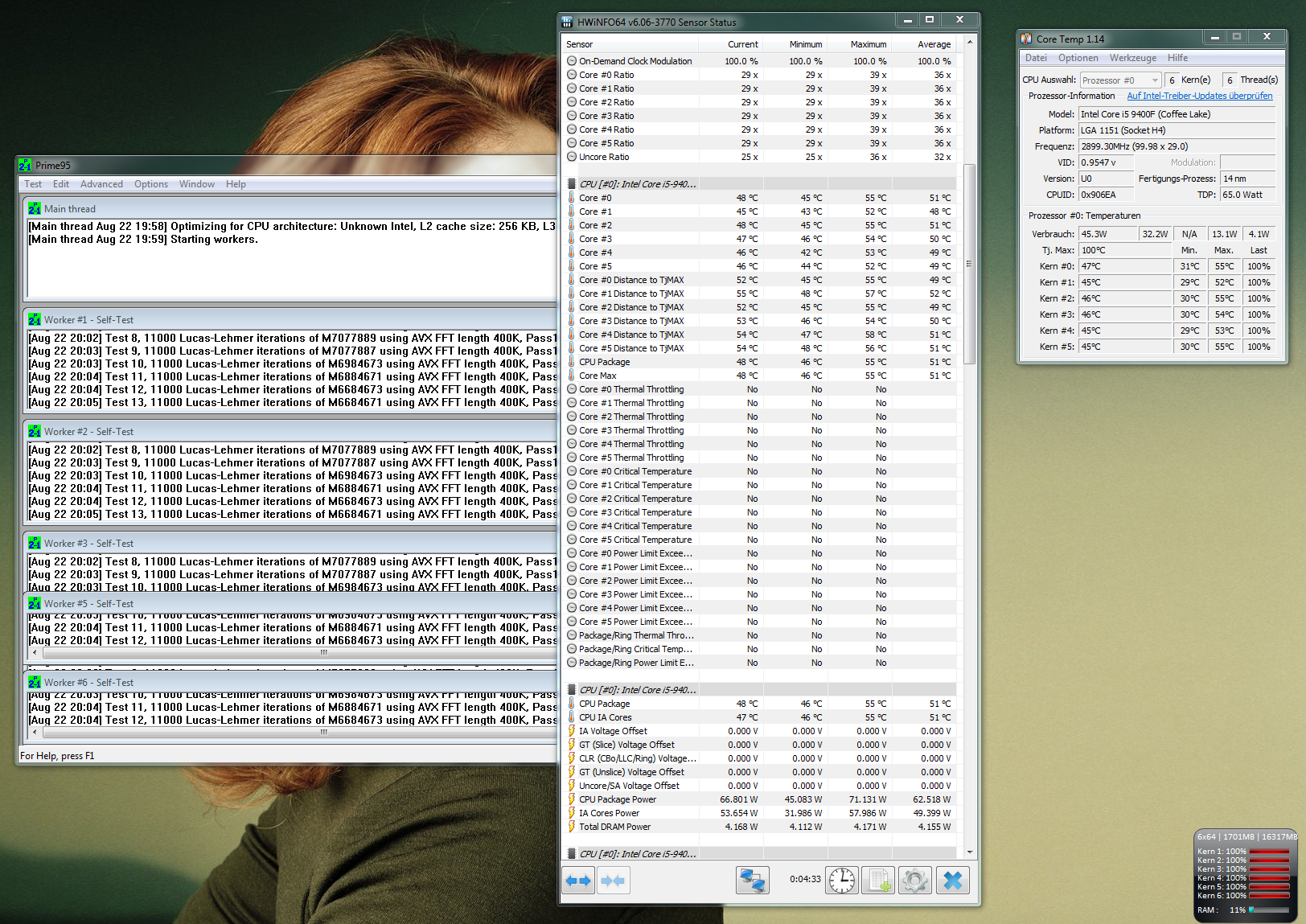This screenshot has height=924, width=1306.
Task: Click the Sensor column header in HWiNFO
Action: pyautogui.click(x=630, y=44)
